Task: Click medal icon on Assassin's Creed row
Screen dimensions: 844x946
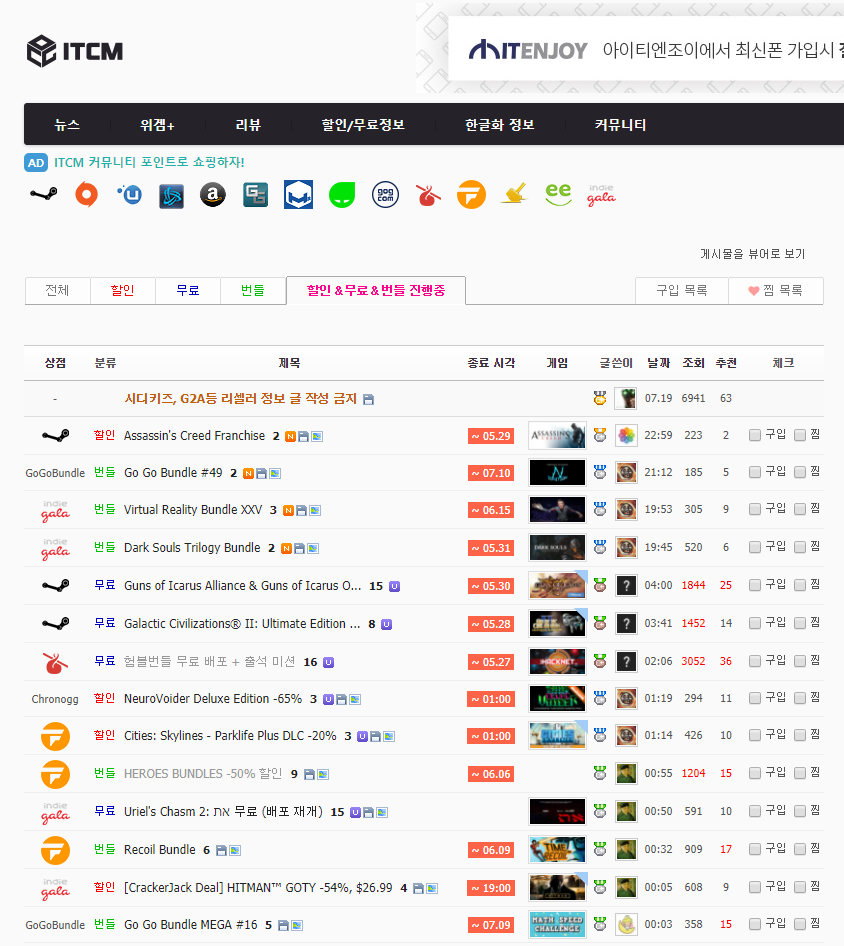Action: point(600,435)
